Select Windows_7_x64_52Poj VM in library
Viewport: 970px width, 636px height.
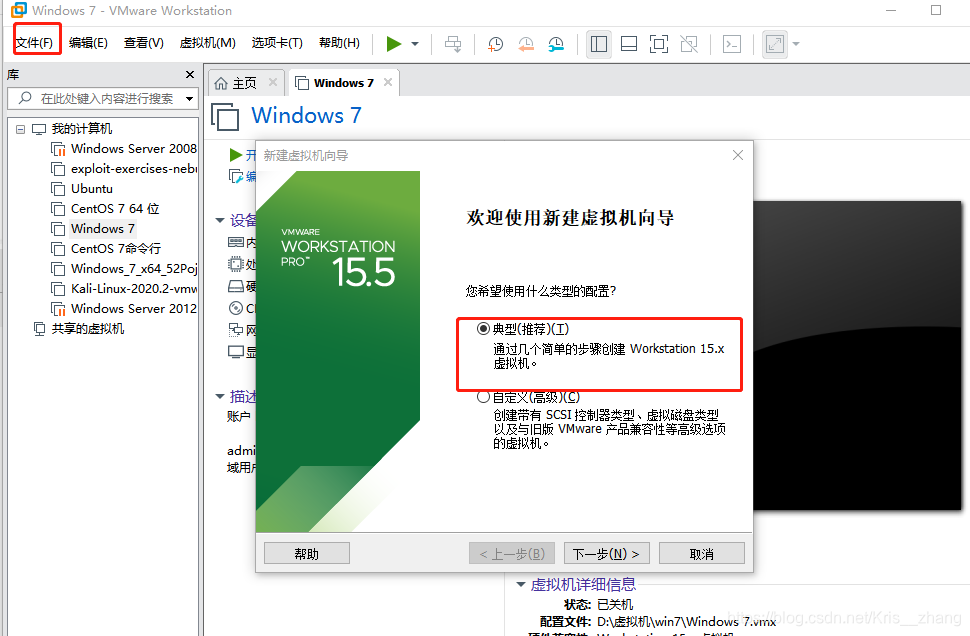click(x=124, y=269)
